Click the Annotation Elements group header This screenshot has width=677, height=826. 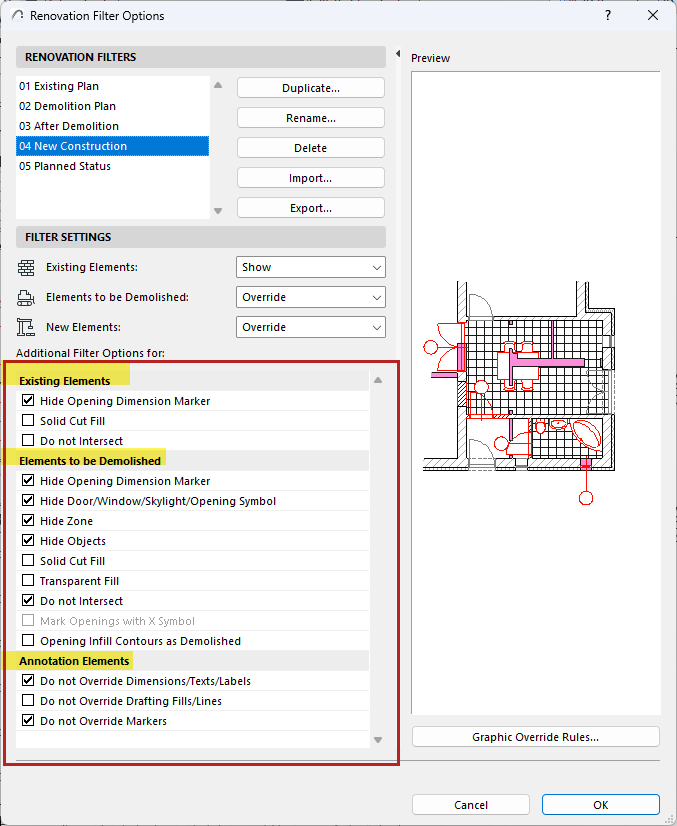click(x=192, y=661)
